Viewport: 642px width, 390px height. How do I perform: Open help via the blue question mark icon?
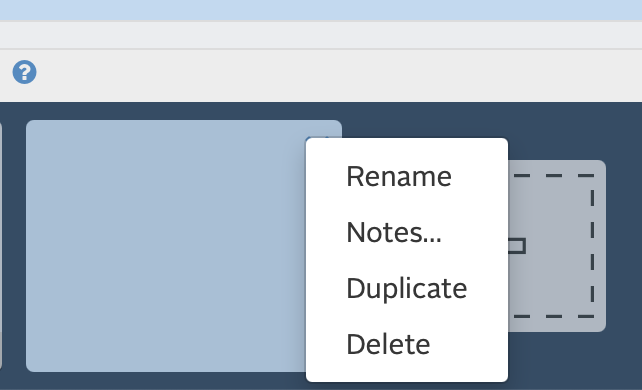point(25,72)
